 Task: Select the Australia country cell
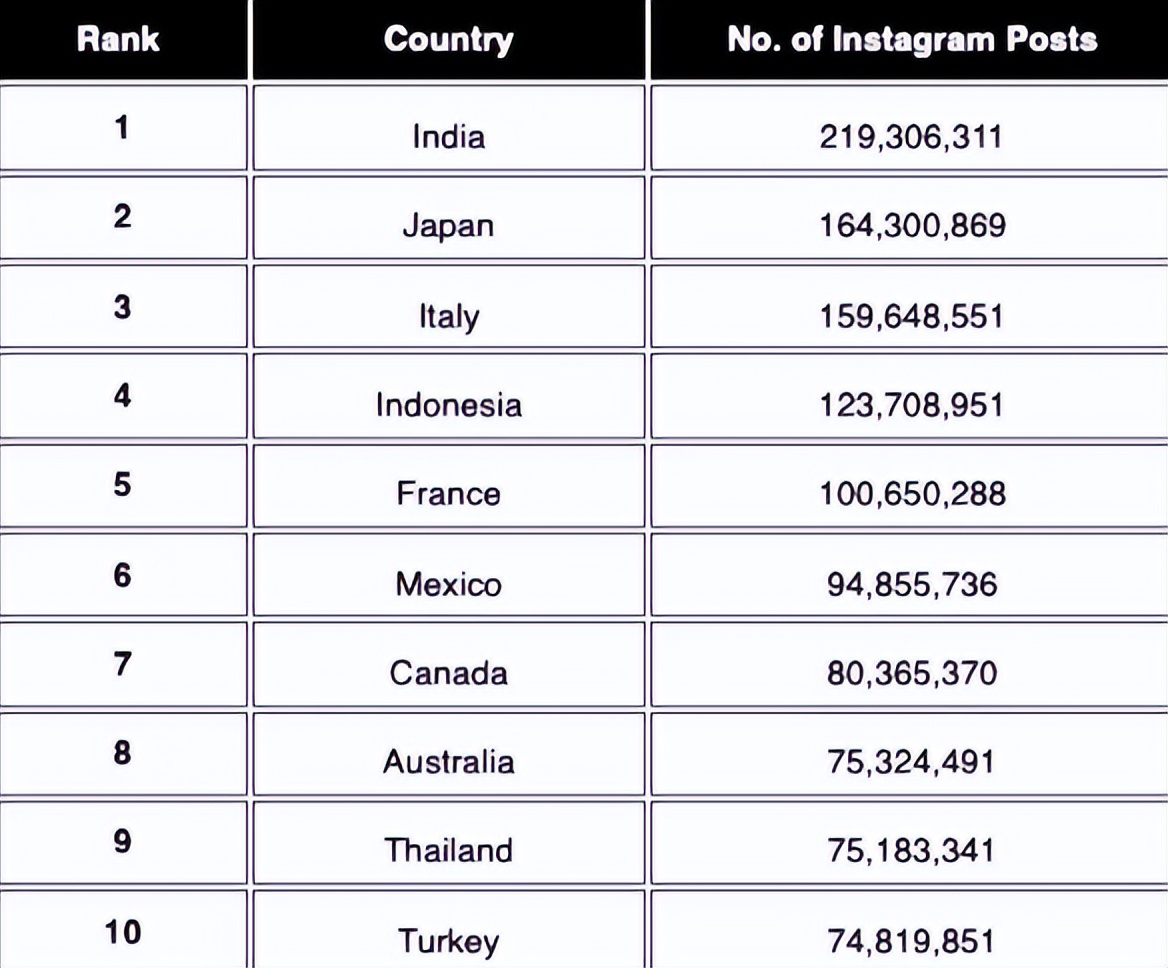[448, 754]
